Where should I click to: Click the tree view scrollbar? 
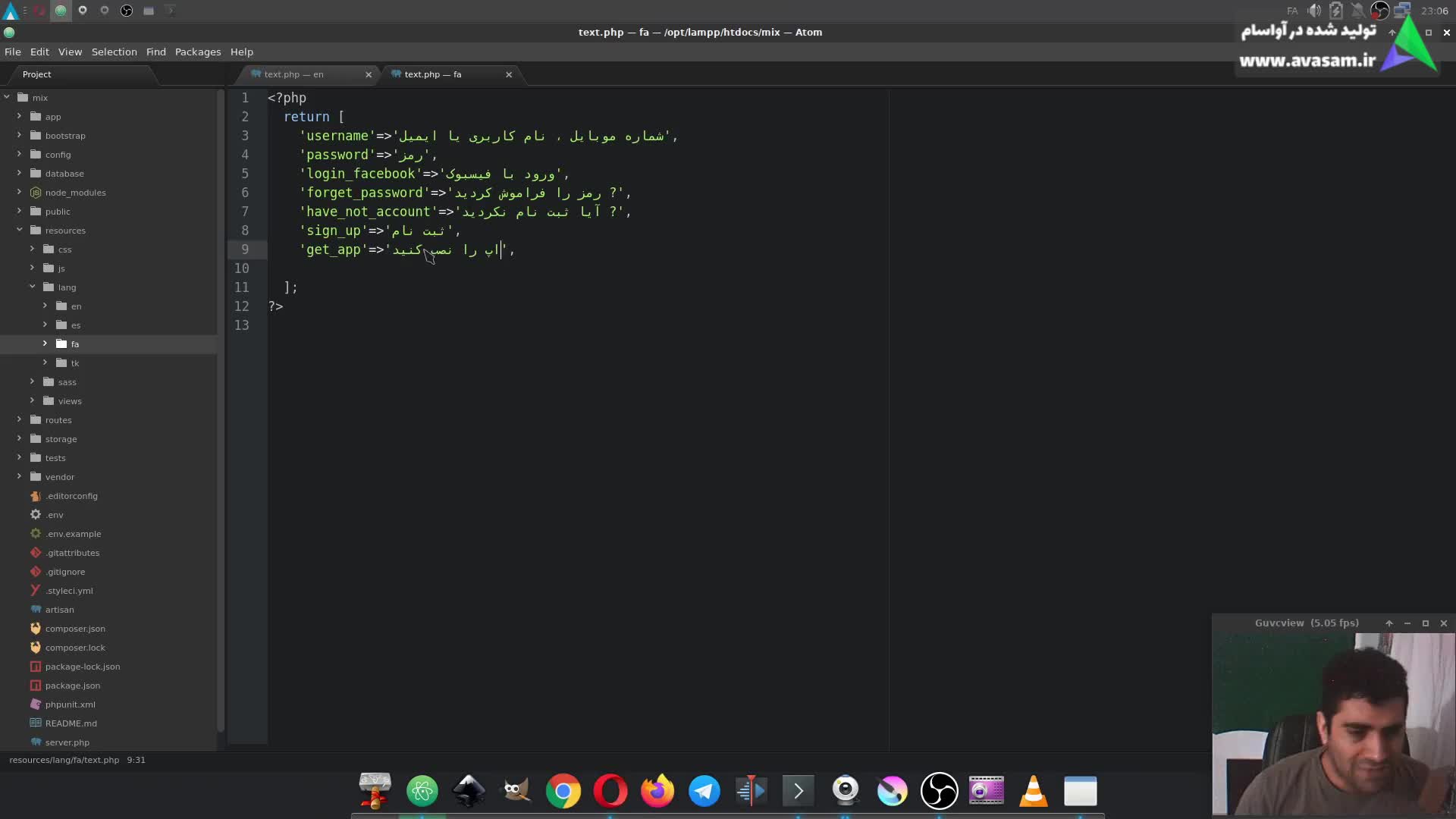tap(221, 409)
